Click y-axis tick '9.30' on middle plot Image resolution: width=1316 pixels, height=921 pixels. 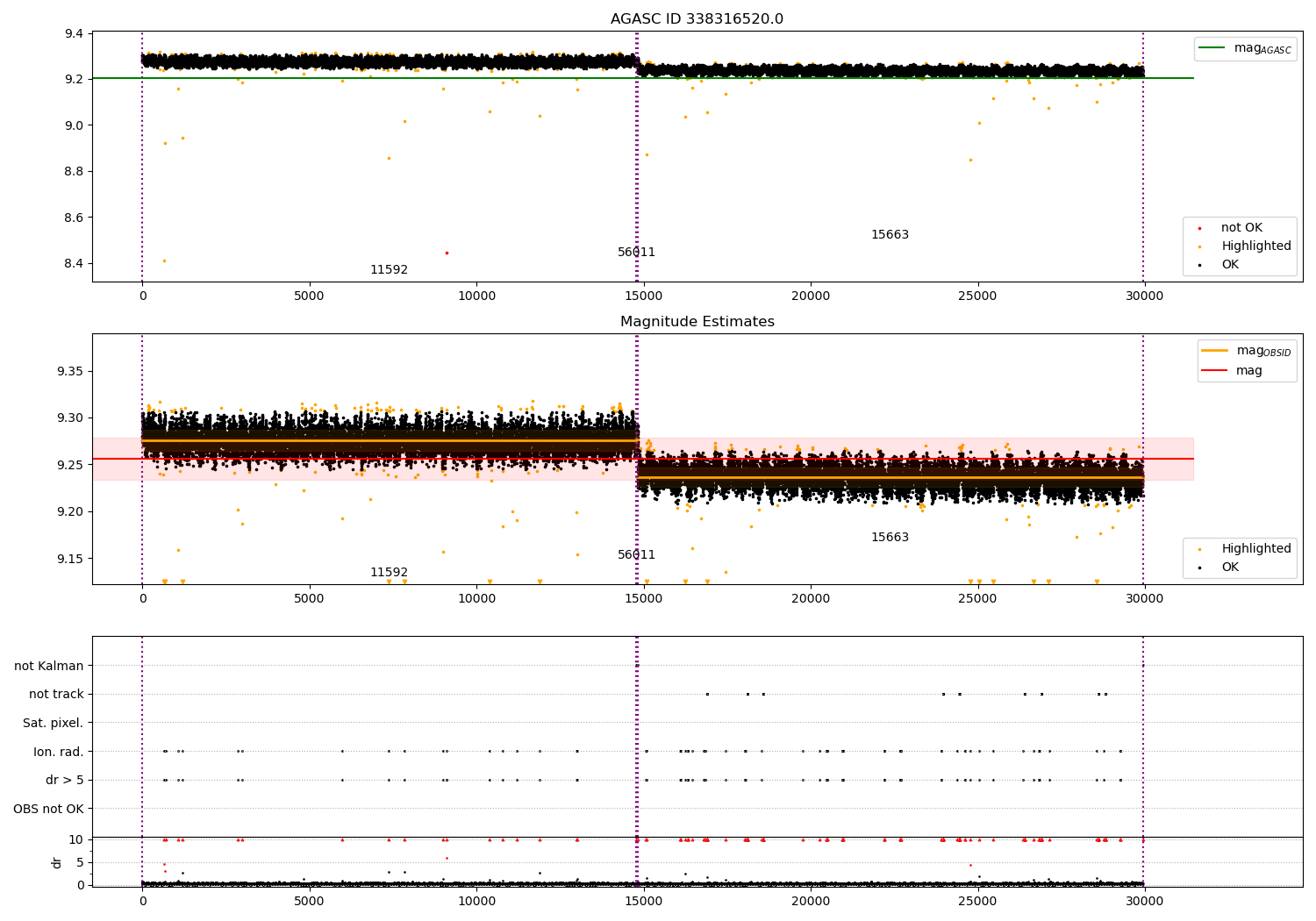point(70,418)
